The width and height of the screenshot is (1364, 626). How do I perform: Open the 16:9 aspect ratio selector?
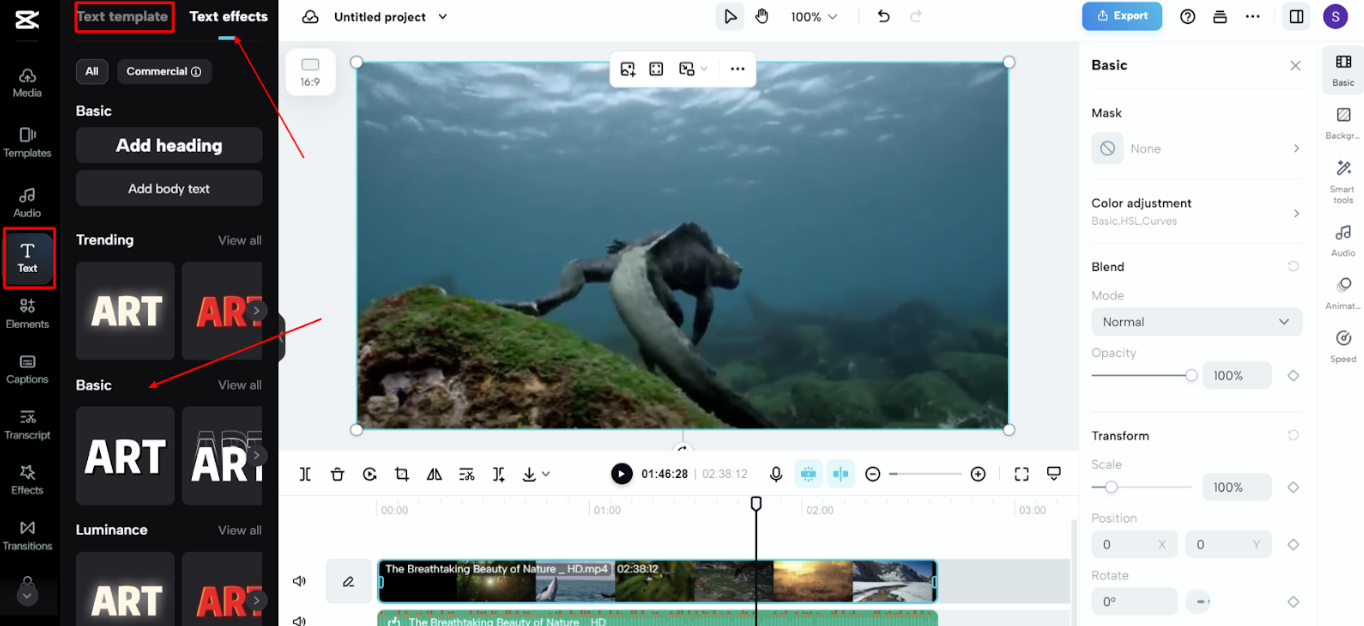point(310,72)
